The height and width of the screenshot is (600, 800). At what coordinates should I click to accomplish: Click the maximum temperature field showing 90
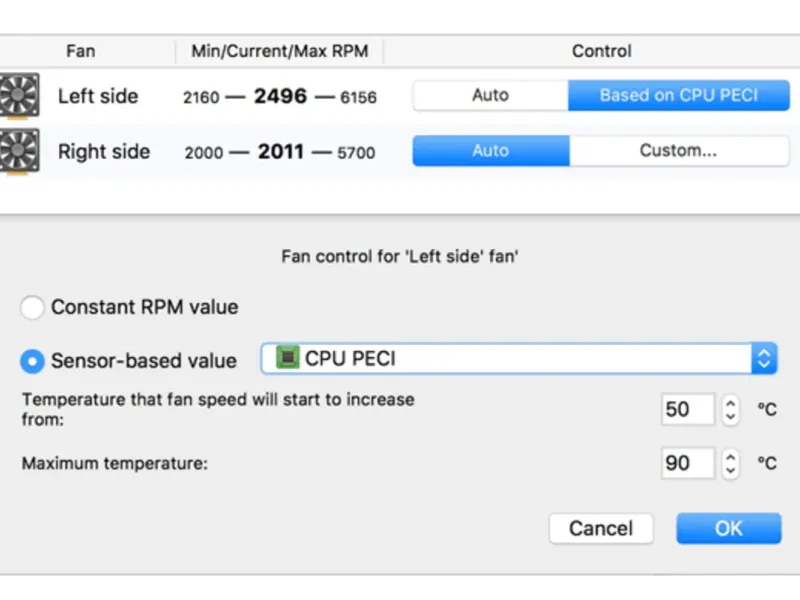pyautogui.click(x=687, y=463)
